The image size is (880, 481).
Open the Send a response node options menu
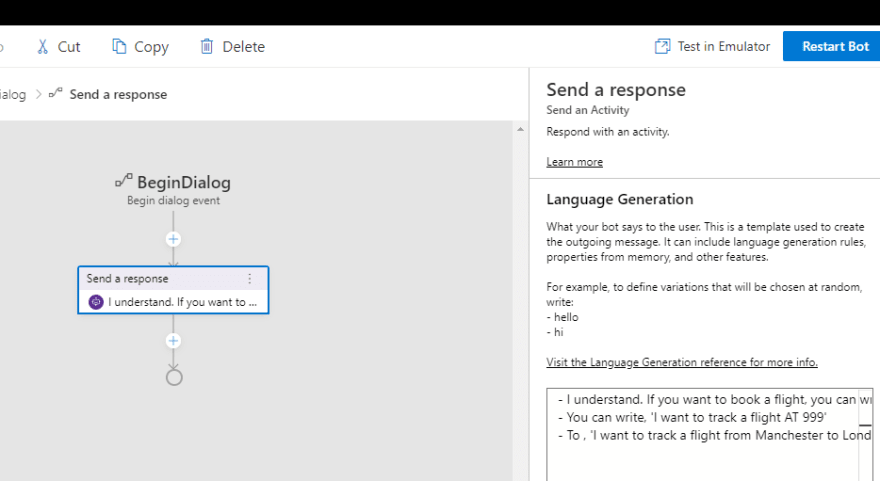tap(250, 278)
